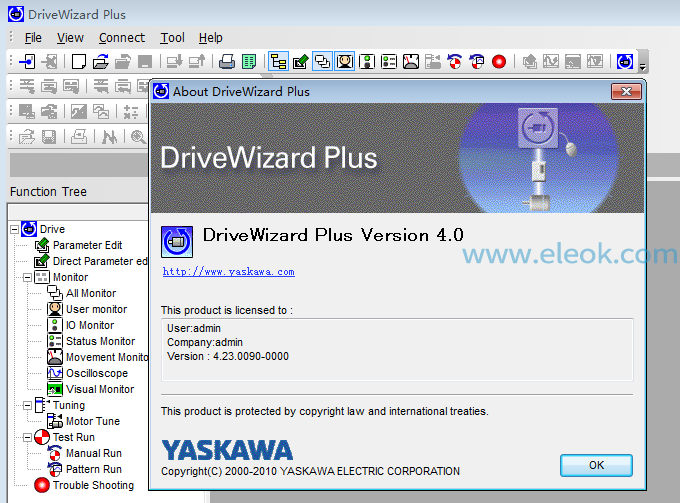Click the Print toolbar icon
Screen dimensions: 680x503
227,62
